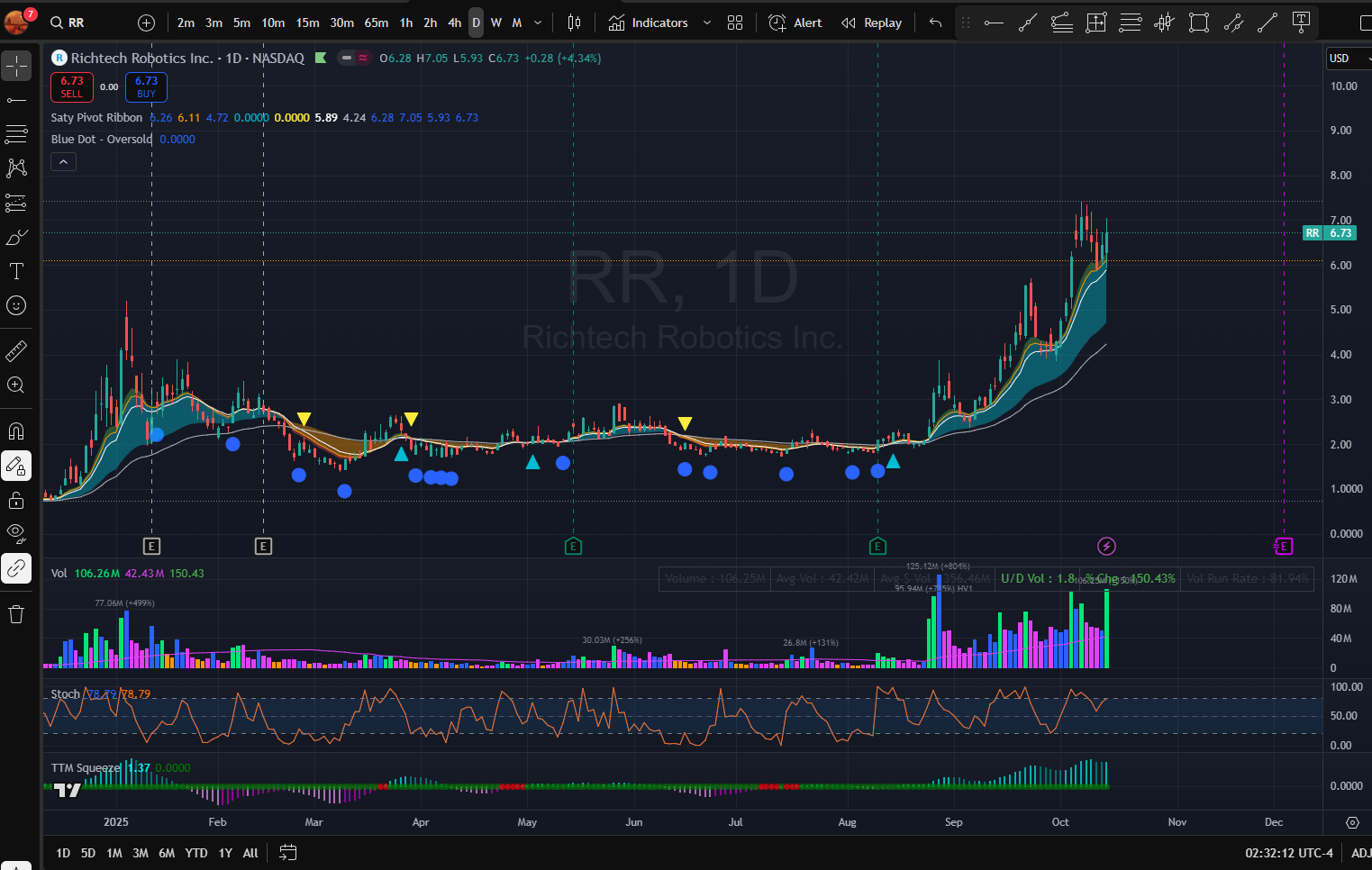Open the user profile avatar menu
Screen dimensions: 1372x870
17,21
